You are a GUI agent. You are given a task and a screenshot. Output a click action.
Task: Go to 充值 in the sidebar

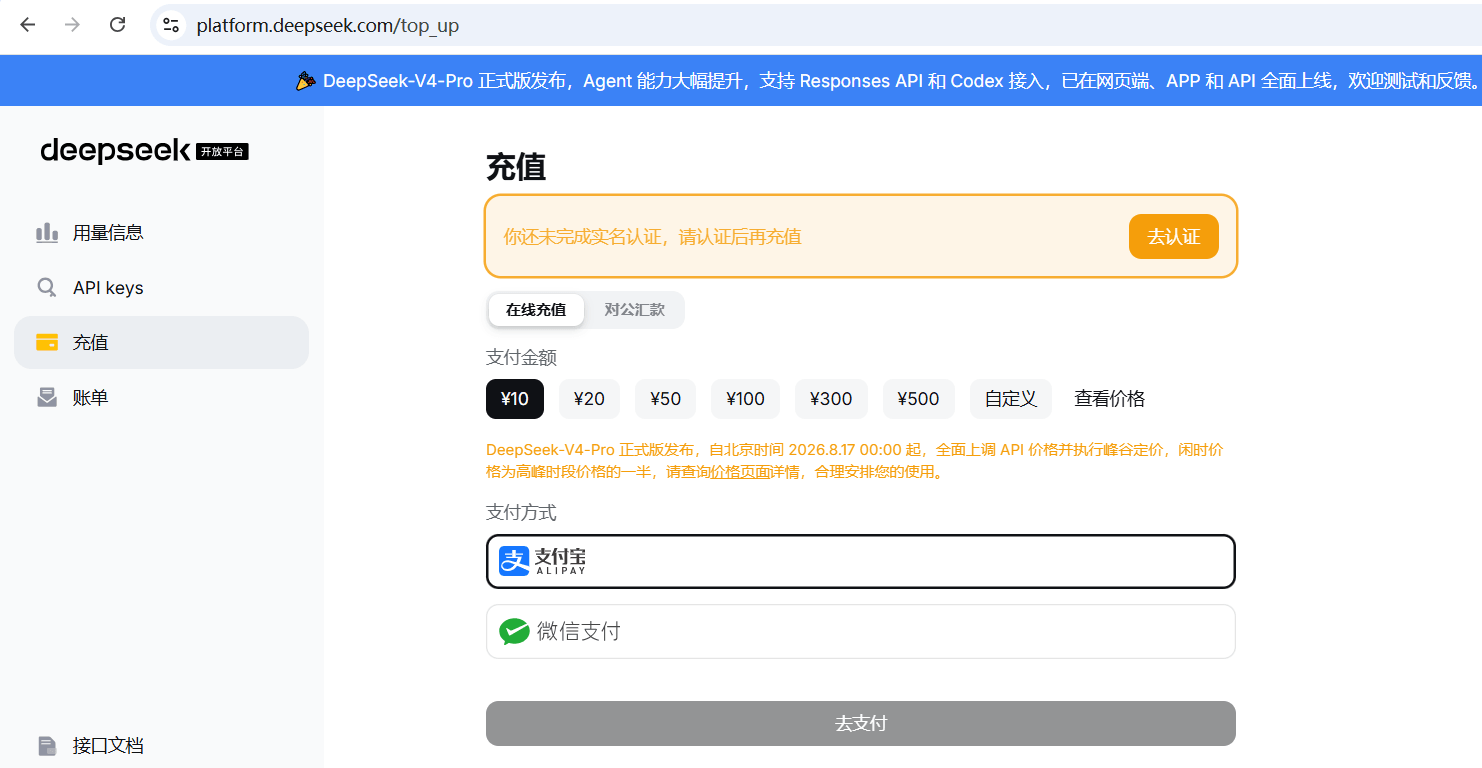(161, 342)
